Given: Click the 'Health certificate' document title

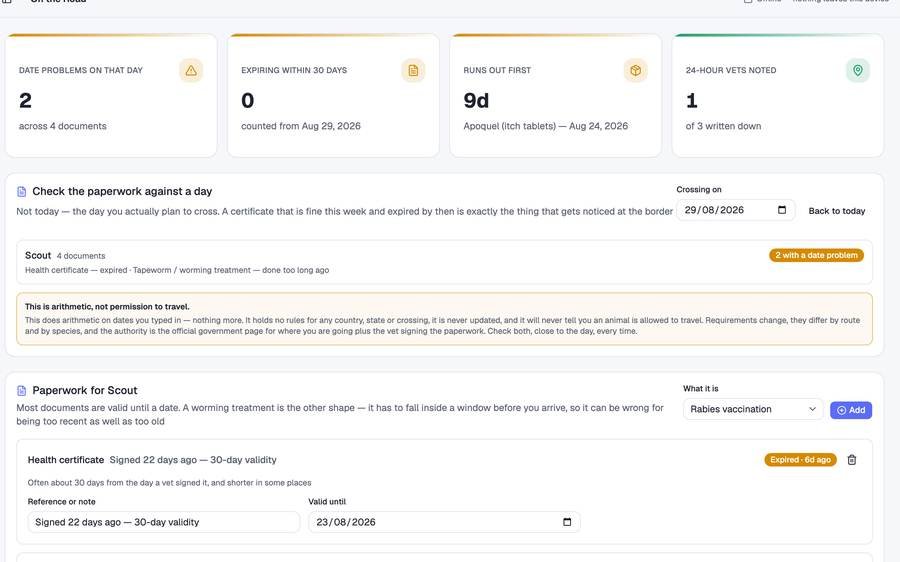Looking at the screenshot, I should pyautogui.click(x=66, y=460).
